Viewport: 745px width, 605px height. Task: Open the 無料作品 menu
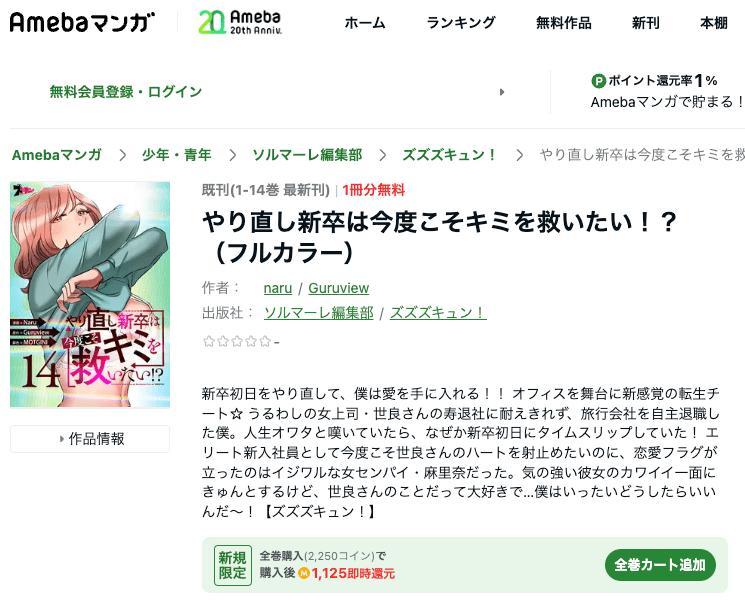(x=564, y=22)
